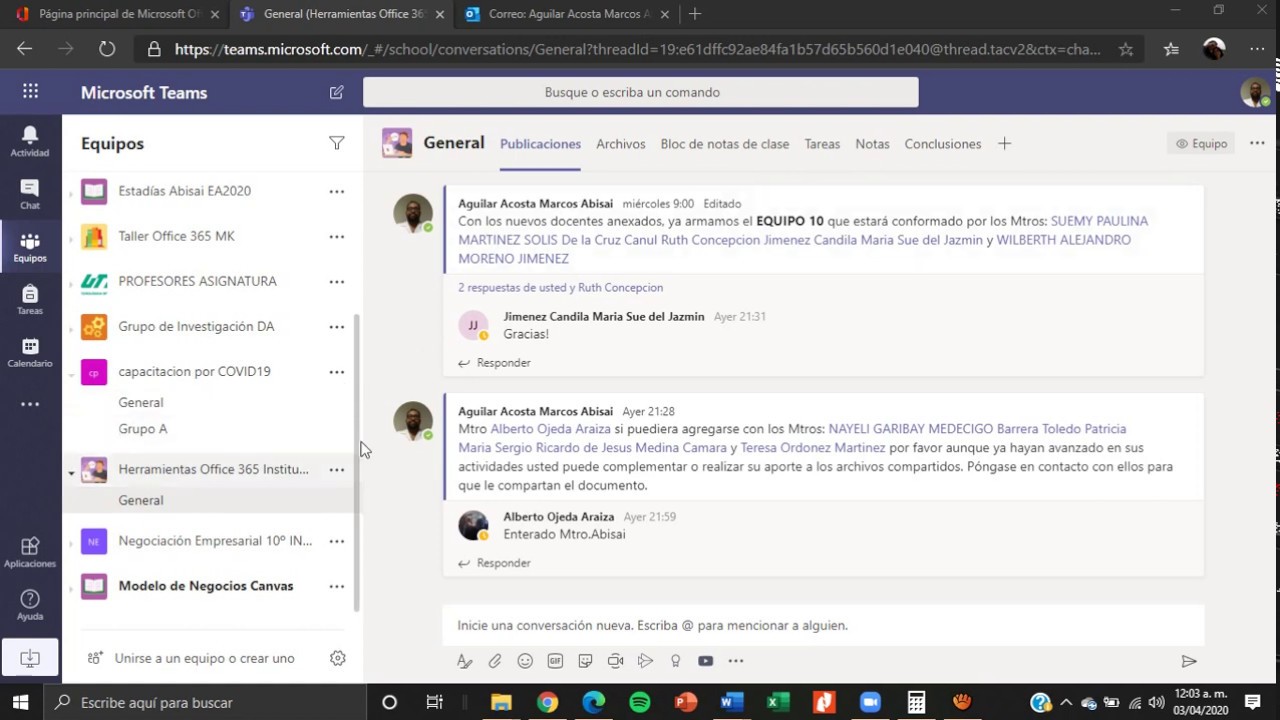Viewport: 1280px width, 720px height.
Task: Open the app launcher waffle grid
Action: [30, 92]
